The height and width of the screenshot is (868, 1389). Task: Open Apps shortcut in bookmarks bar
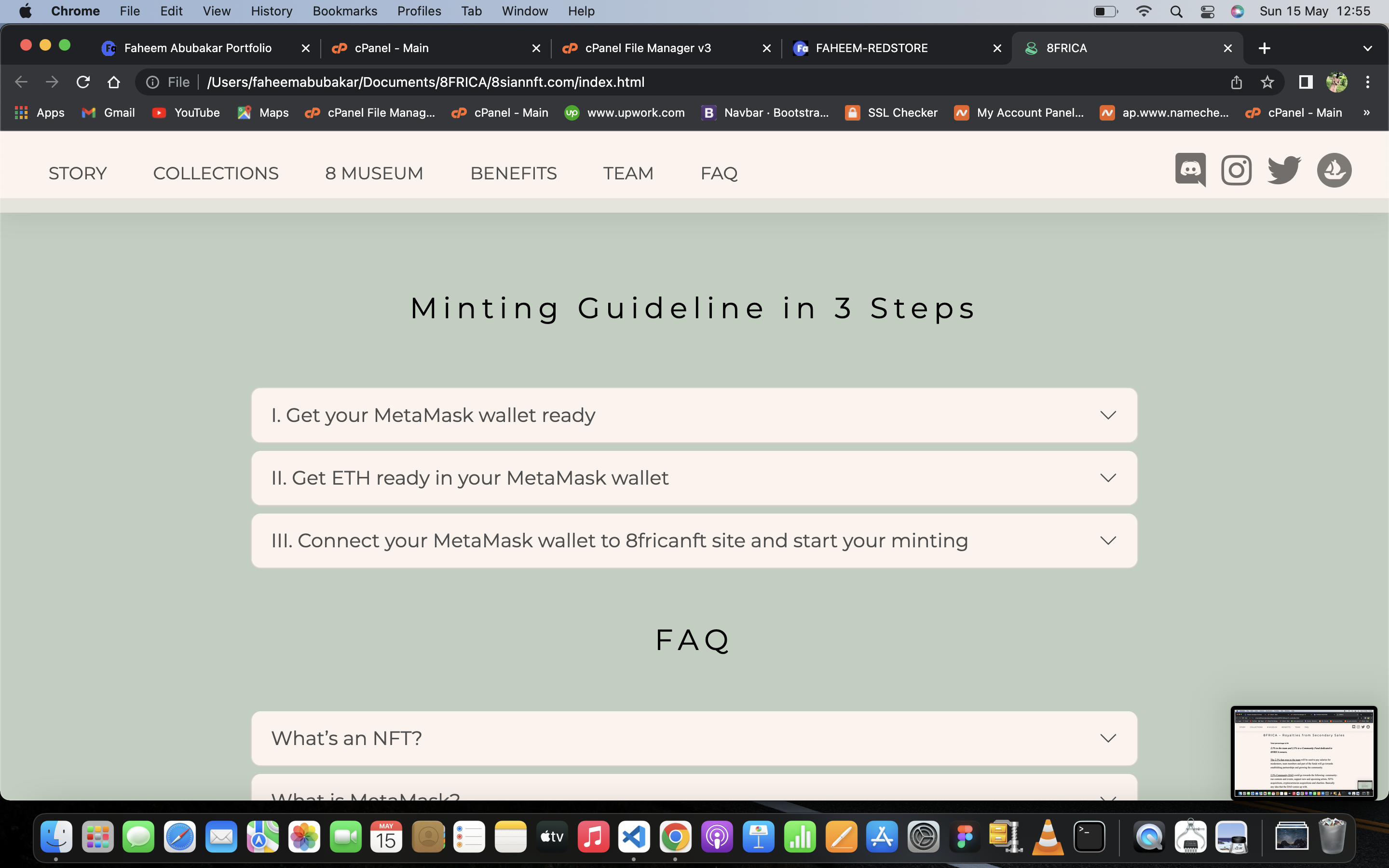(39, 112)
